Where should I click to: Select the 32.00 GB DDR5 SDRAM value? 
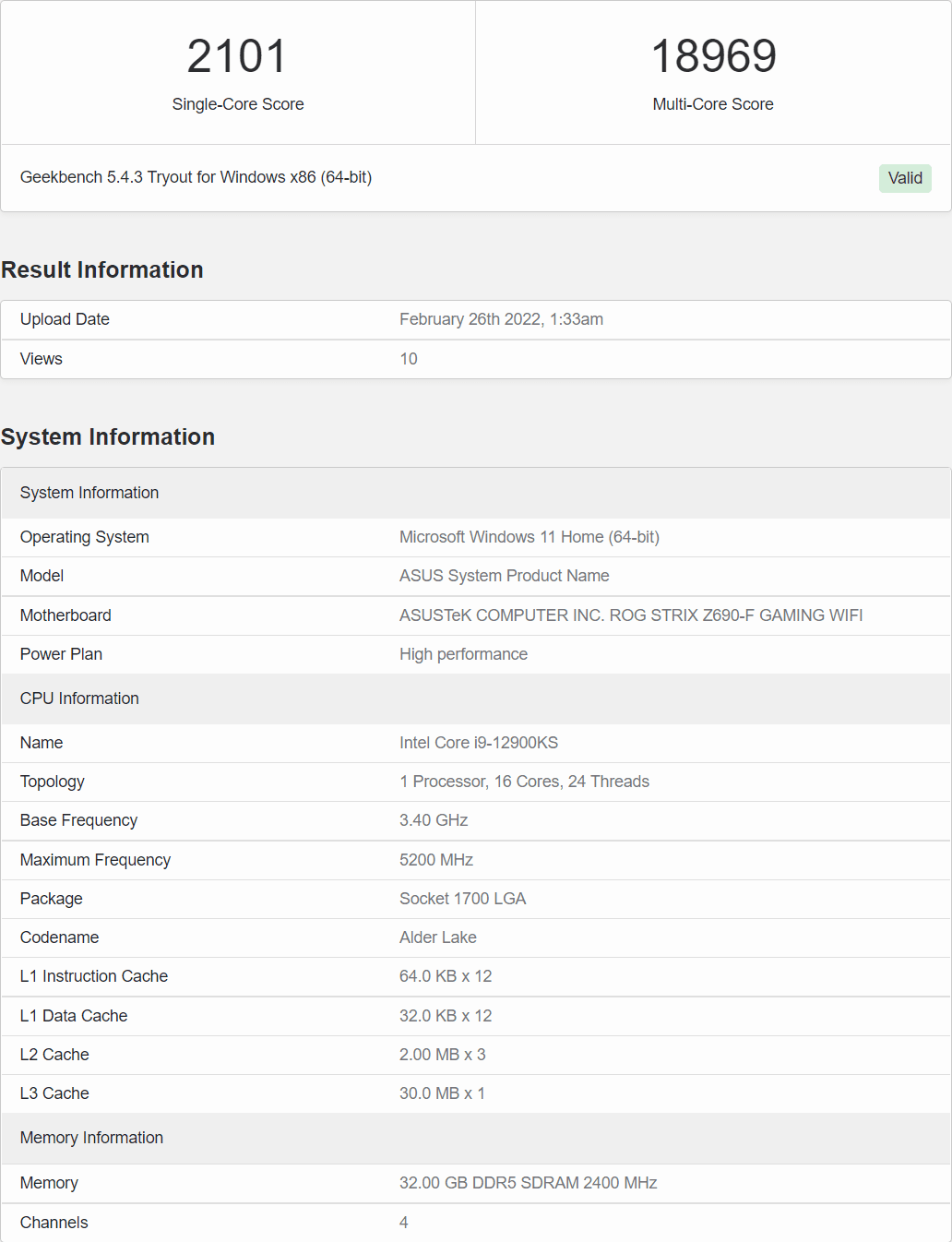point(528,1183)
